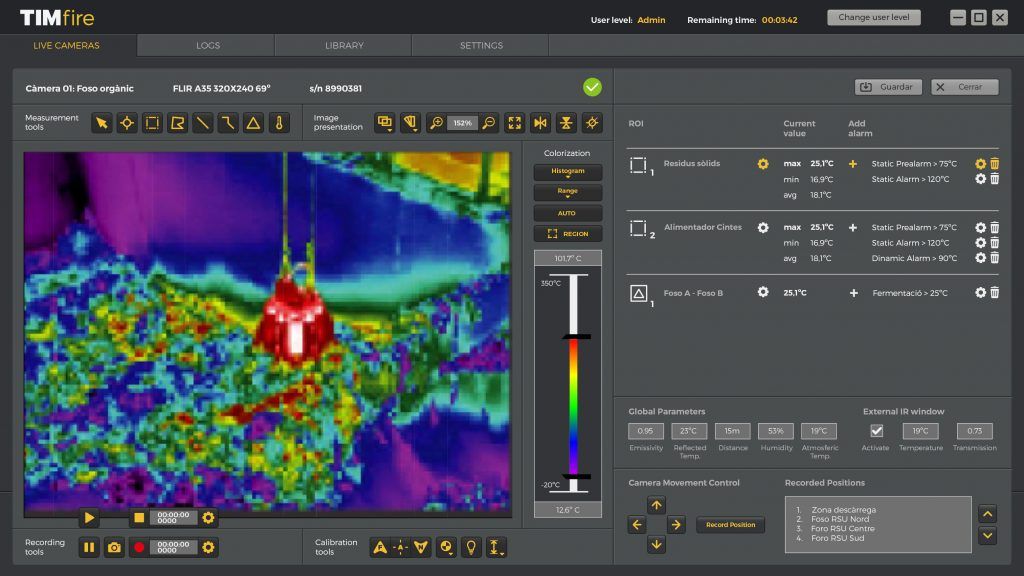Open the SETTINGS tab
Image resolution: width=1024 pixels, height=576 pixels.
480,45
